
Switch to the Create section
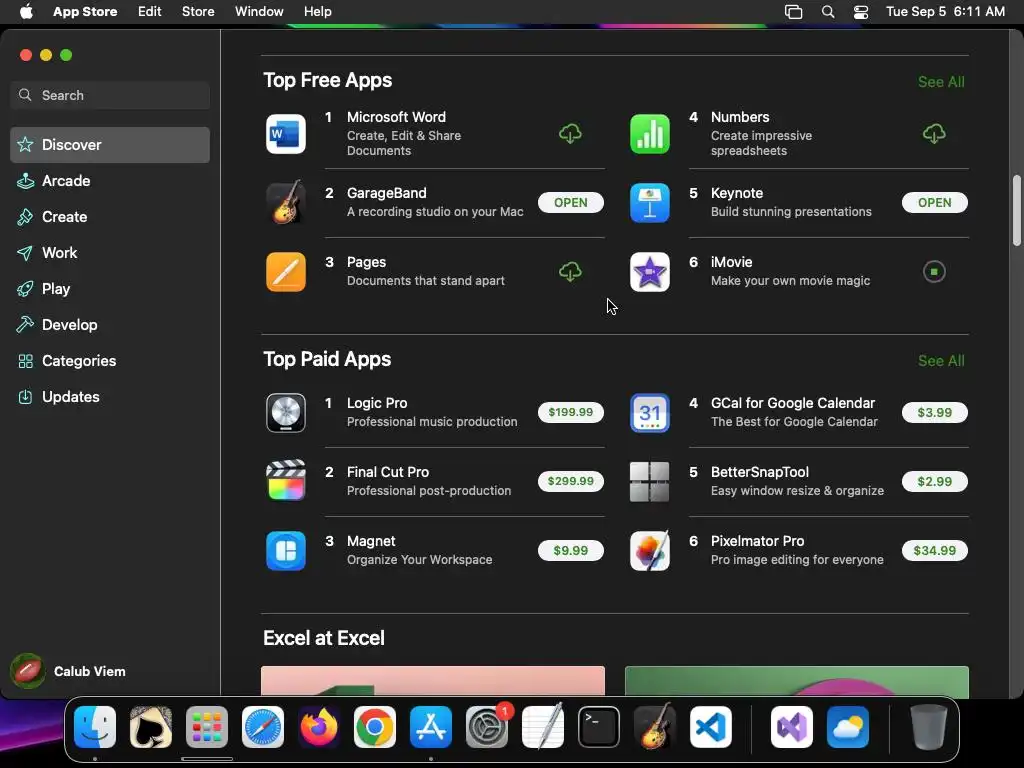point(110,217)
